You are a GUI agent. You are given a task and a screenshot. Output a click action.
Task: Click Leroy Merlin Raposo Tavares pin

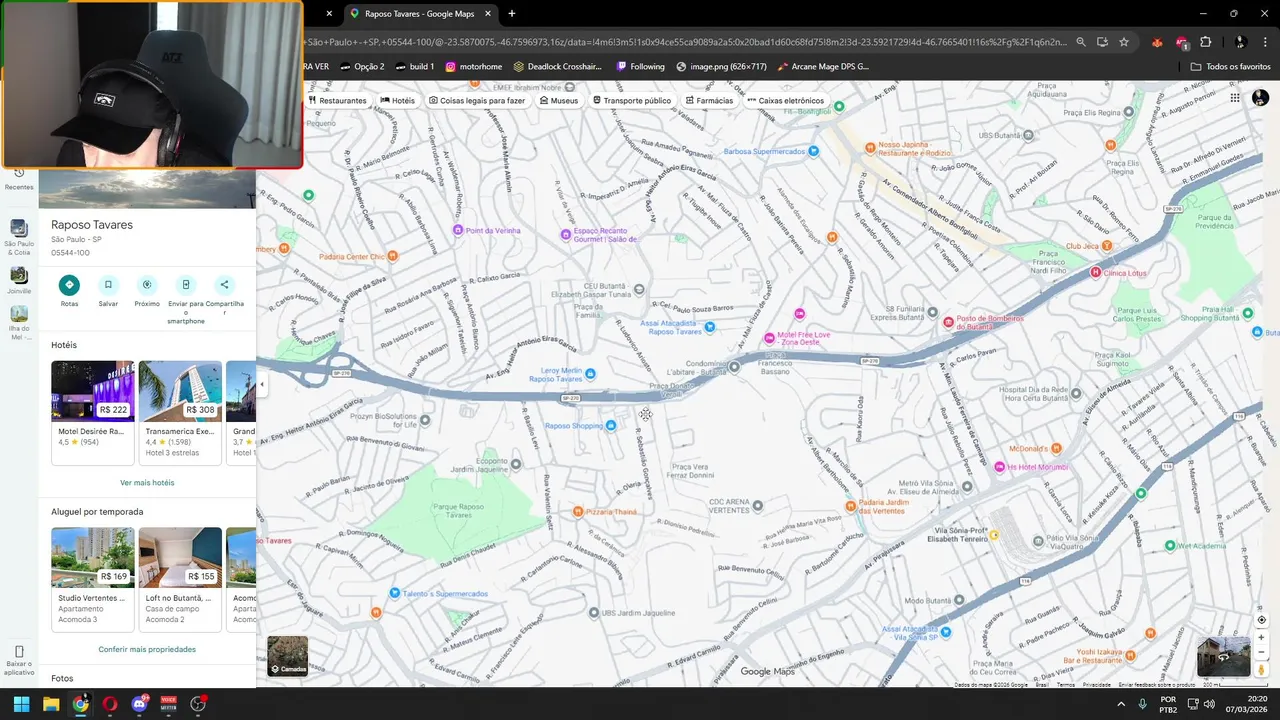pos(591,374)
